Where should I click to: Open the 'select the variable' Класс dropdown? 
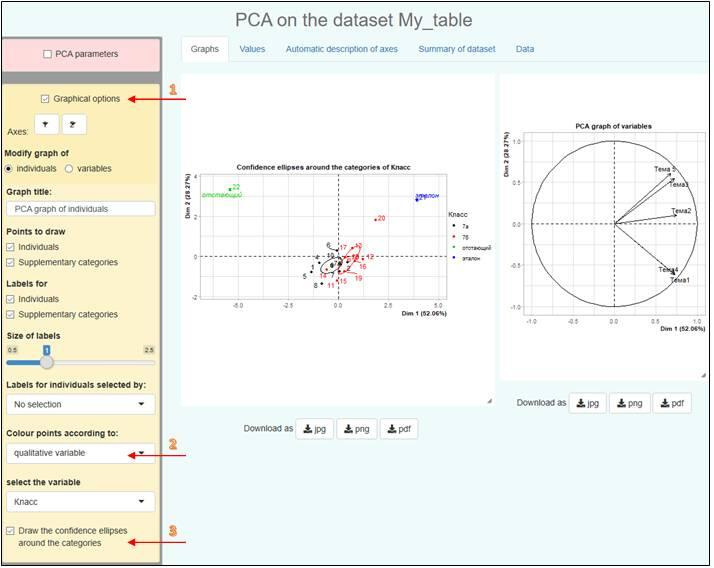tap(80, 501)
